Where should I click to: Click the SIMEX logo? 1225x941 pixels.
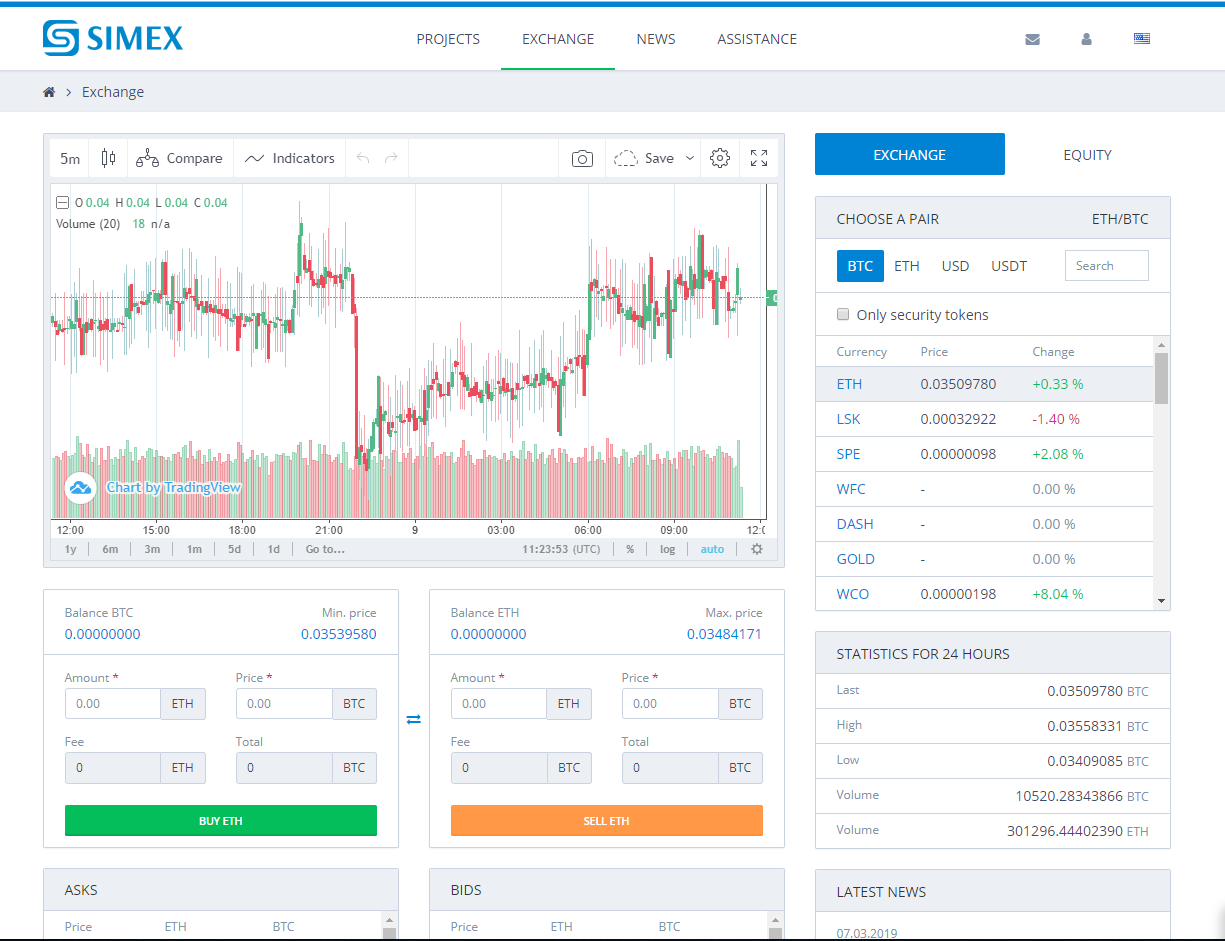click(113, 38)
